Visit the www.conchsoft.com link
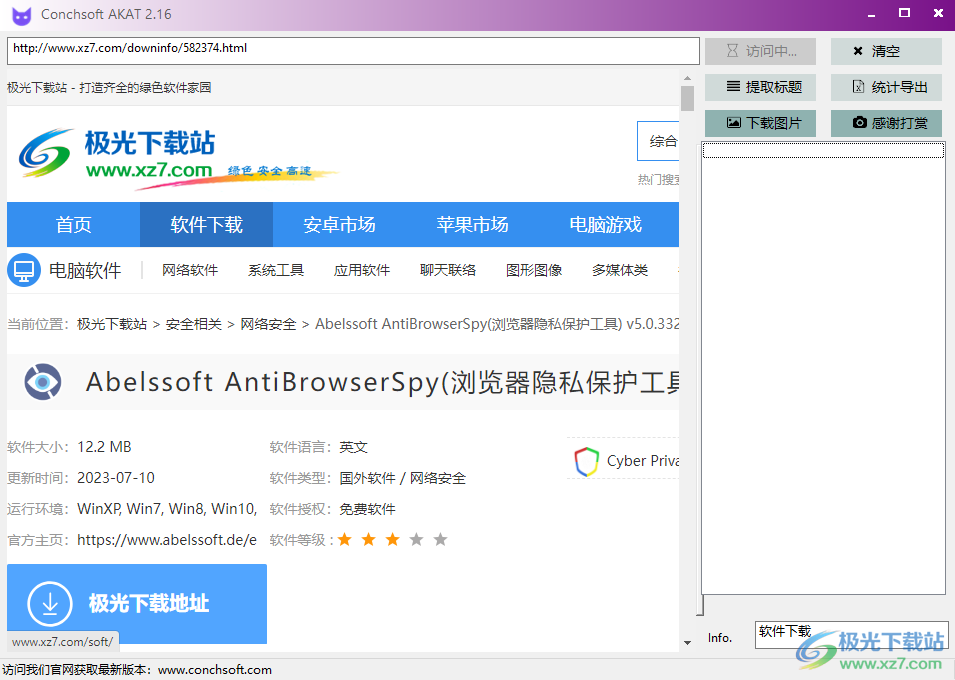Screen dimensions: 955x680 coord(214,669)
